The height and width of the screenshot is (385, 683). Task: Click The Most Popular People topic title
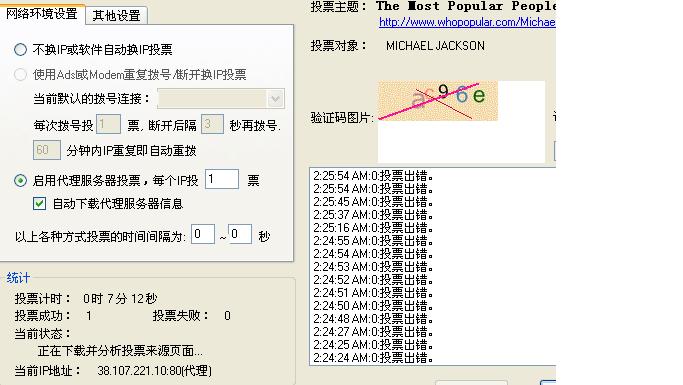click(x=466, y=6)
